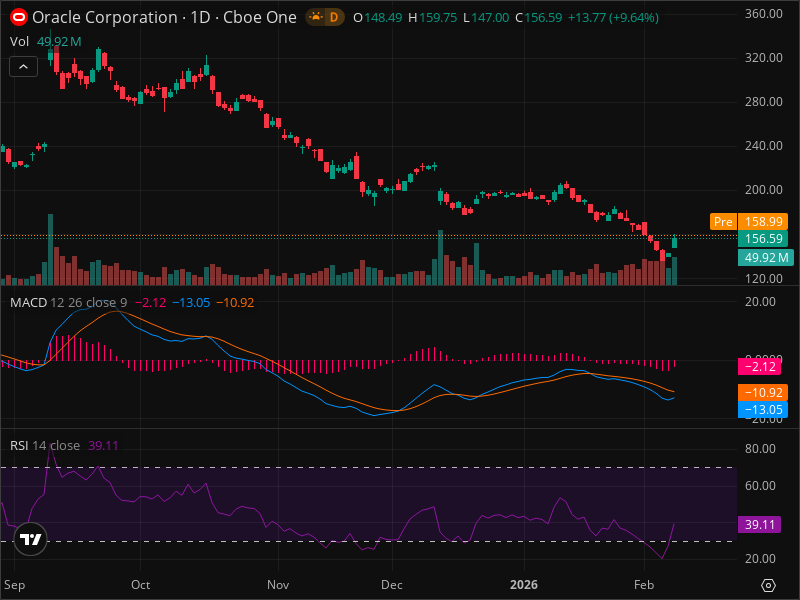Click the orange sun pre-market session icon
800x600 pixels.
click(x=316, y=17)
